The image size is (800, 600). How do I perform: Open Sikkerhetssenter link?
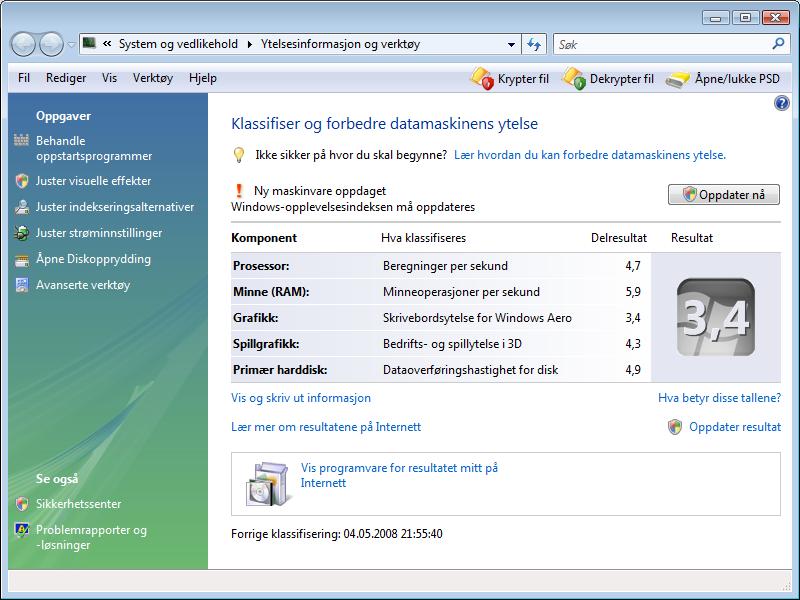[79, 504]
